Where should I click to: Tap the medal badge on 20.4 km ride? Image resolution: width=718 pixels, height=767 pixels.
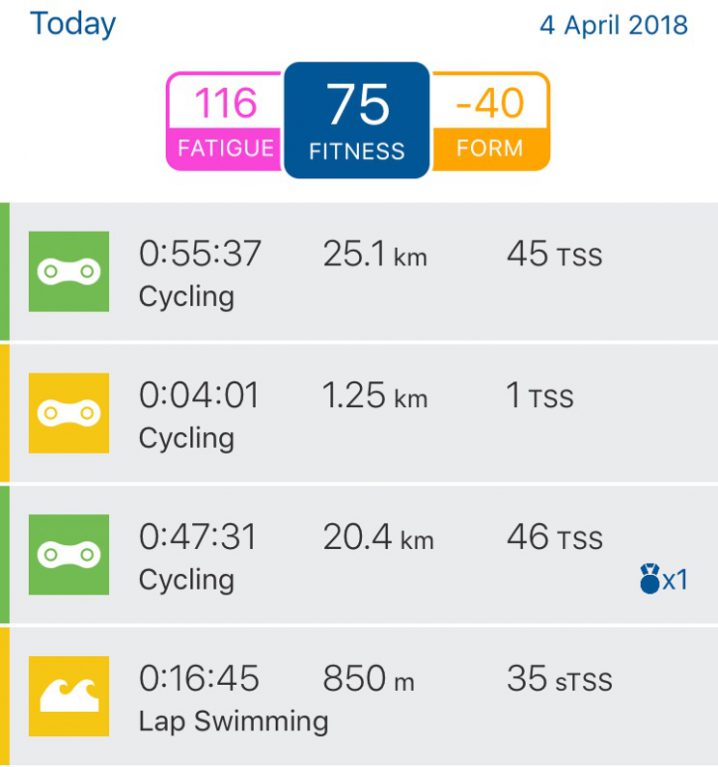663,580
